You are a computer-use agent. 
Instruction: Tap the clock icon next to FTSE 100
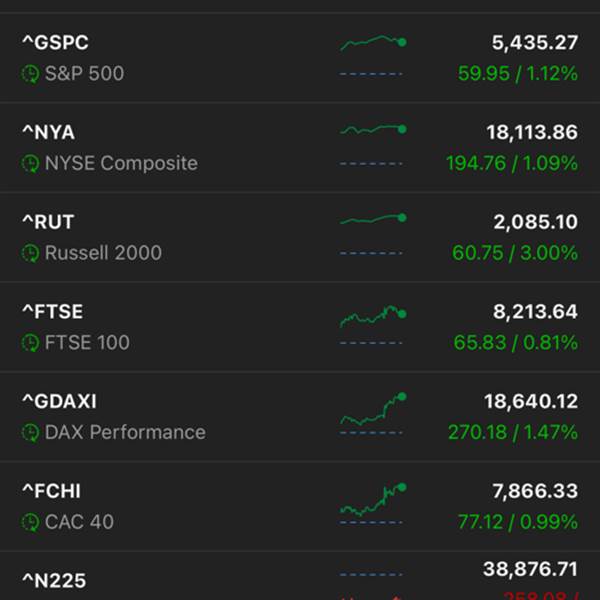(x=30, y=343)
